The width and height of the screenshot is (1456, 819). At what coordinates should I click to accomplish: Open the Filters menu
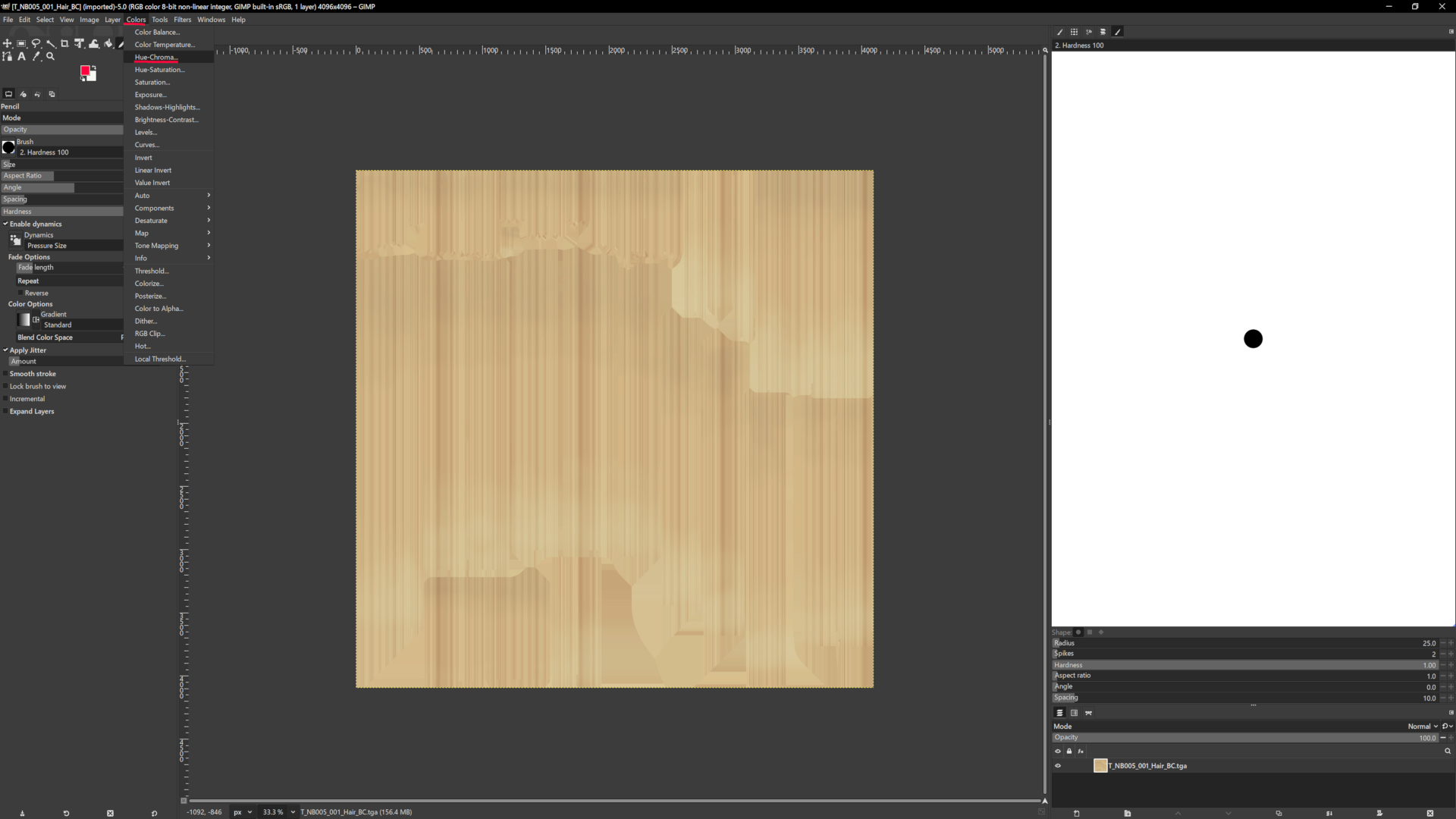[183, 20]
